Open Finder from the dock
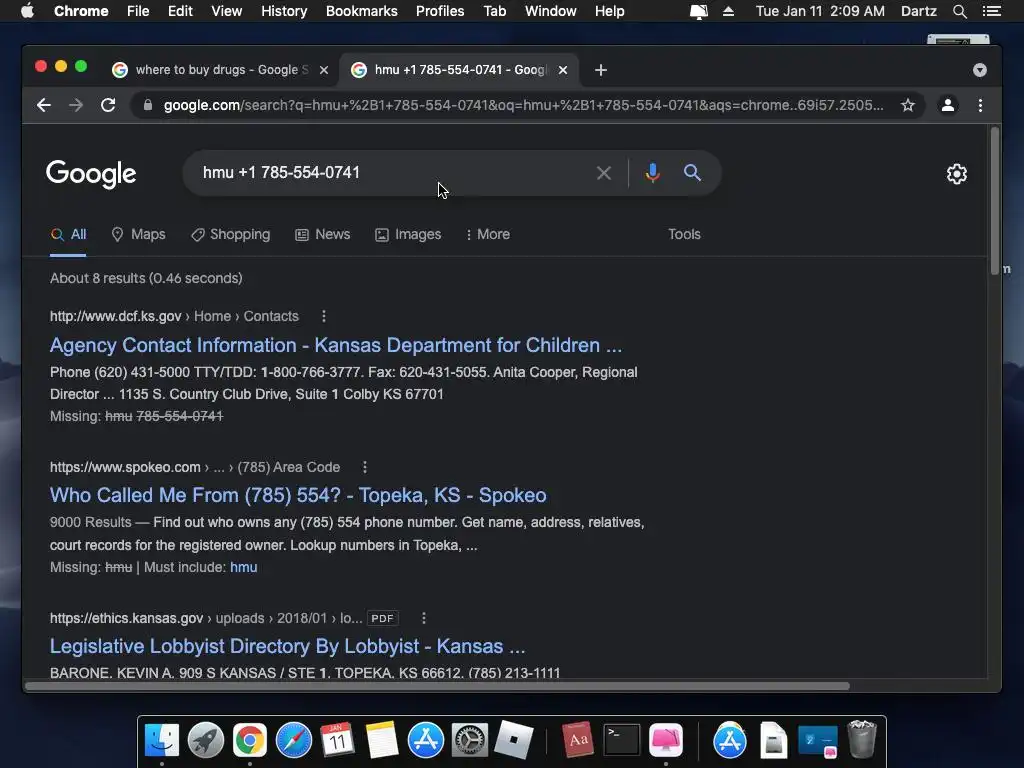This screenshot has height=768, width=1024. 162,741
